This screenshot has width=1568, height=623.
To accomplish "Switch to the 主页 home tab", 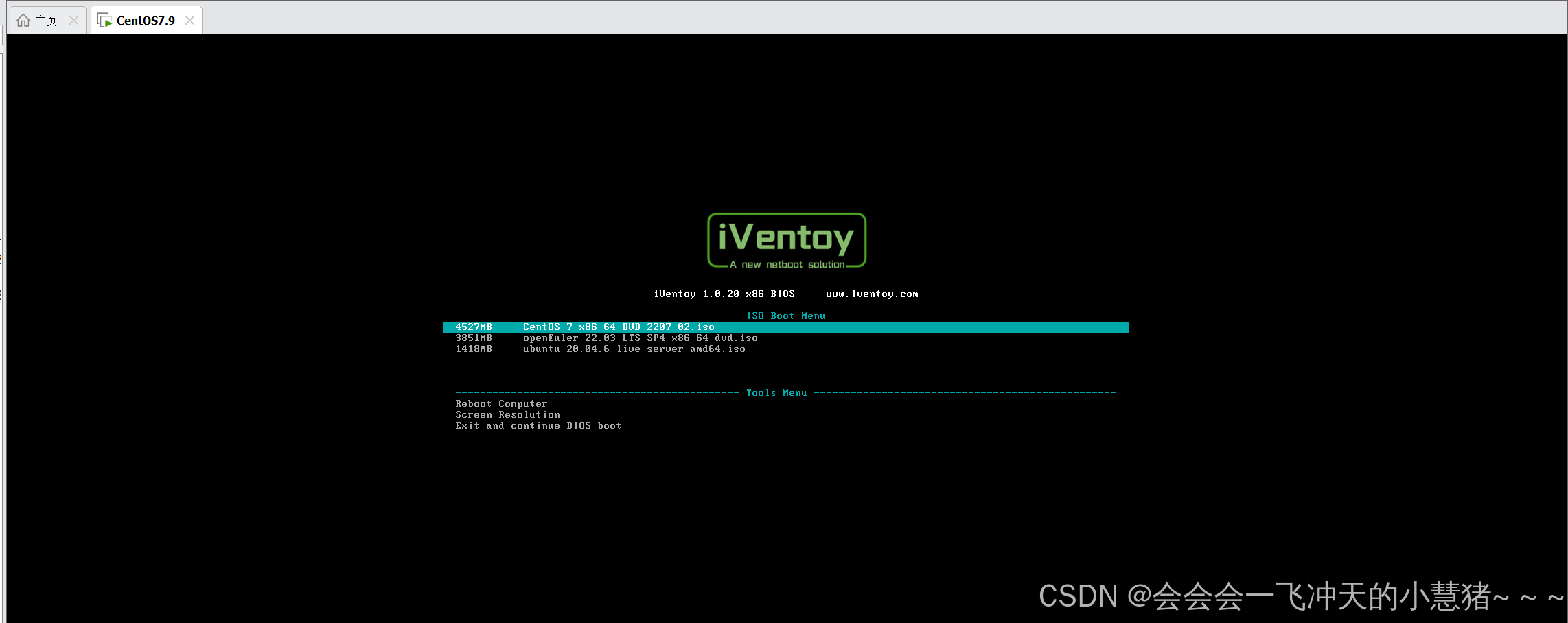I will pos(47,21).
